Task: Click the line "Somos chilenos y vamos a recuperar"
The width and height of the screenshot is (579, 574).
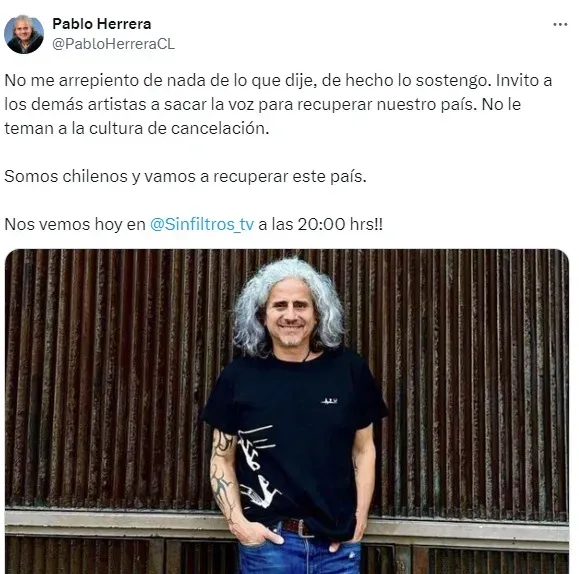Action: (185, 177)
